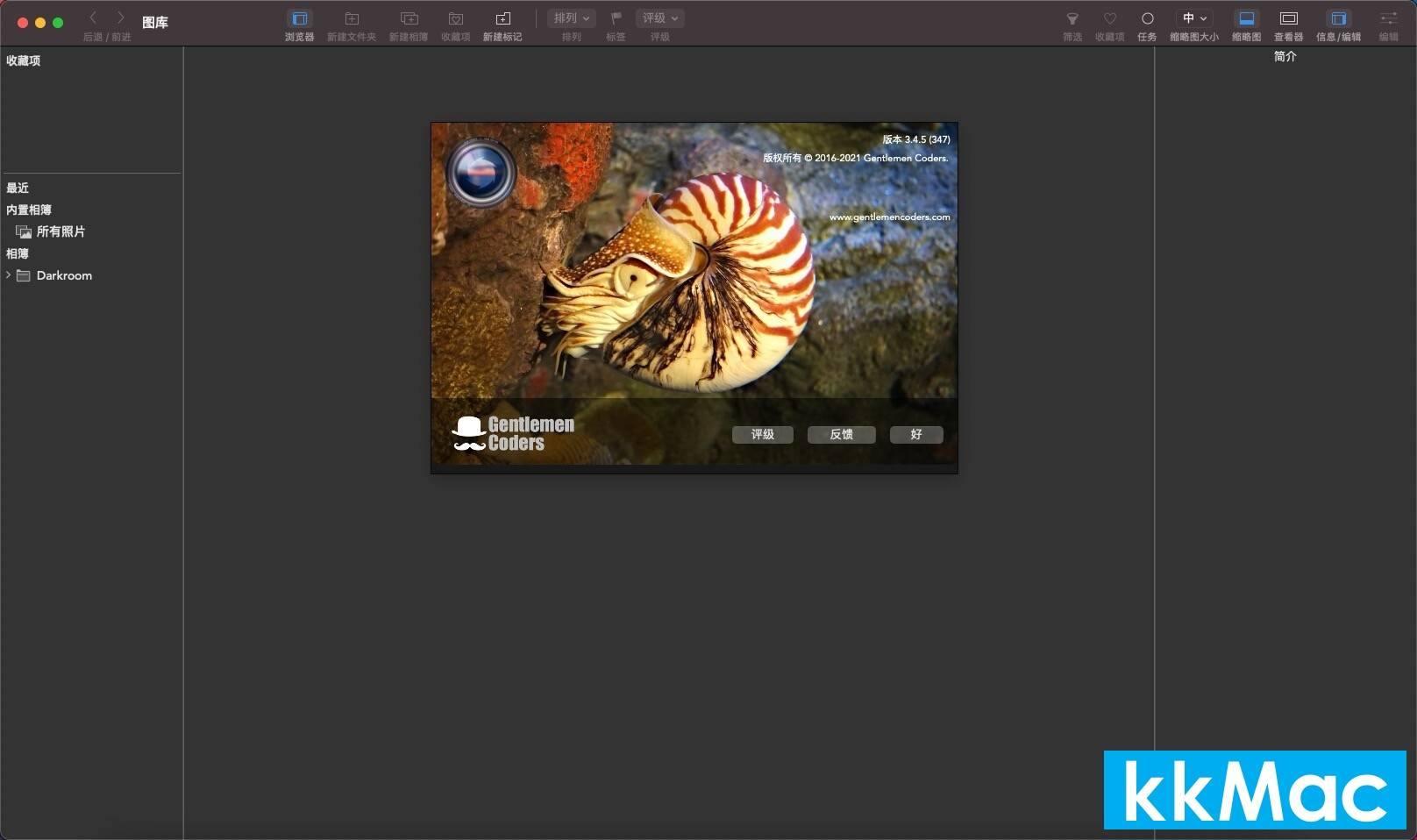Go forward with the forward arrow

(x=121, y=18)
